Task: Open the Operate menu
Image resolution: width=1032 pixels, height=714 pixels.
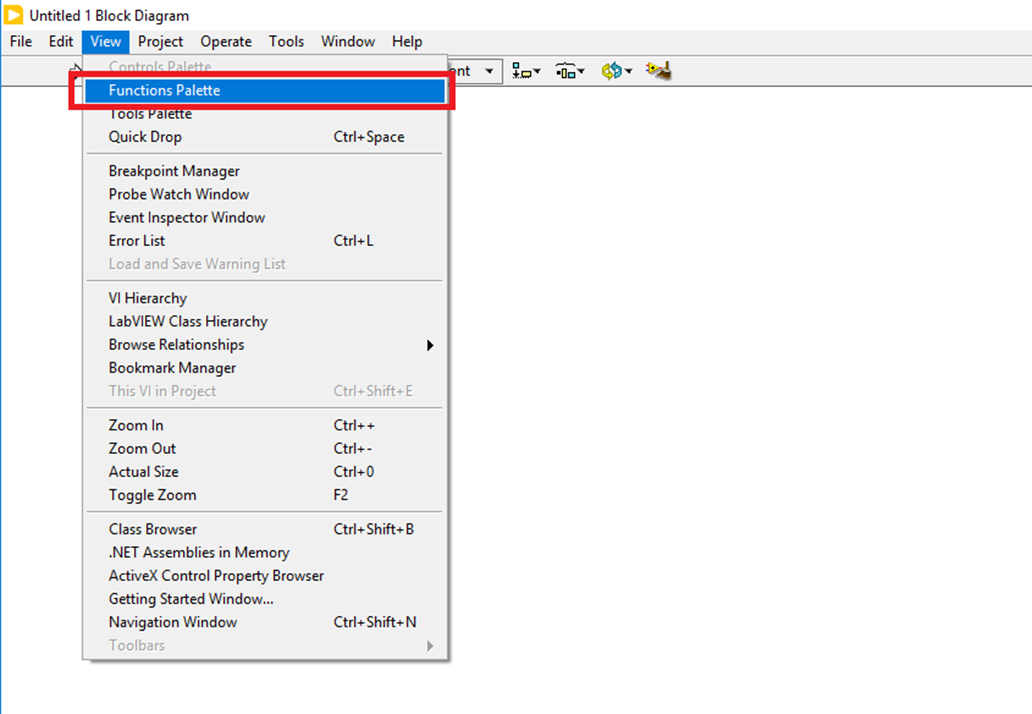Action: (x=226, y=41)
